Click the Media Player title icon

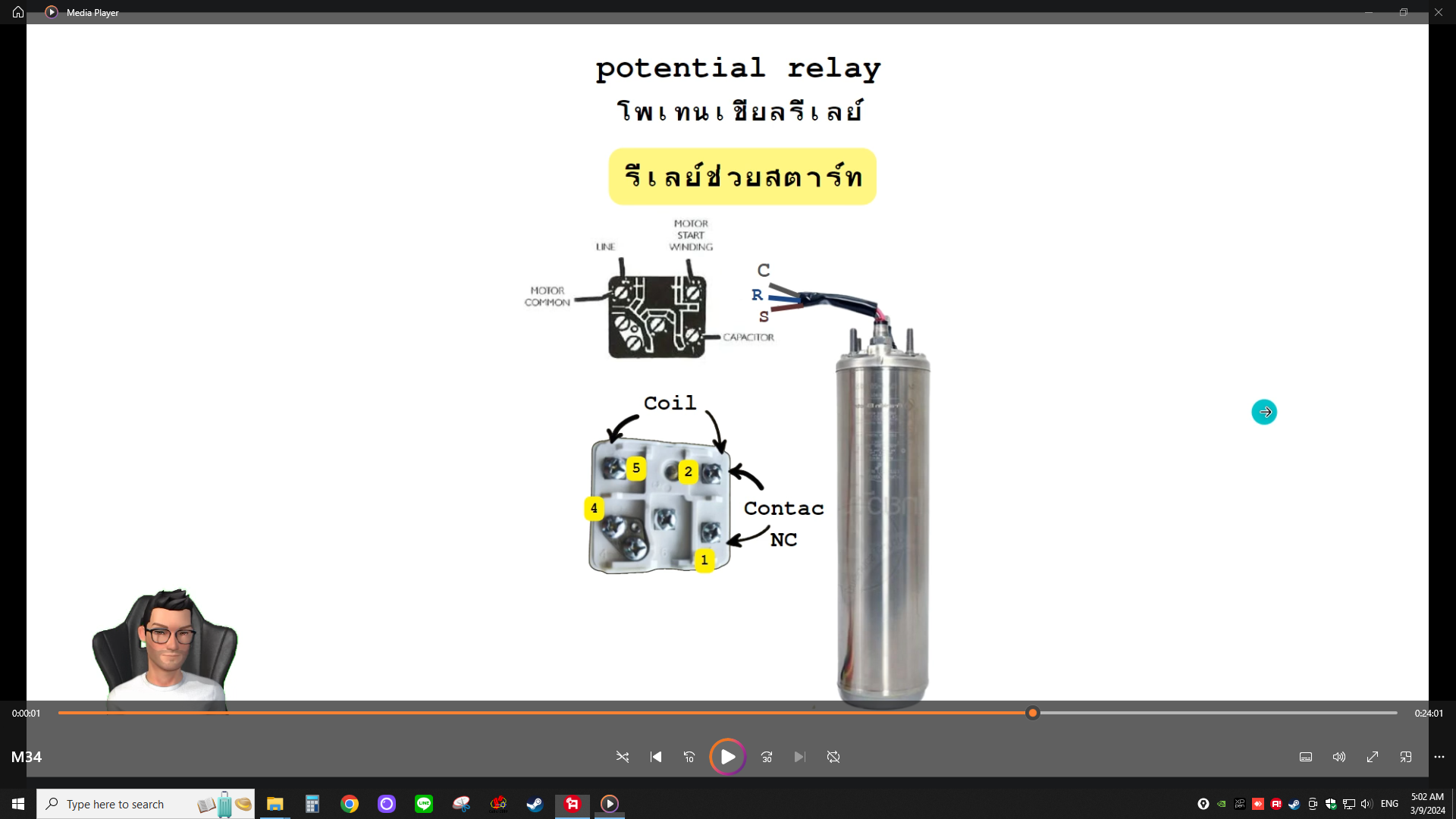pos(52,12)
